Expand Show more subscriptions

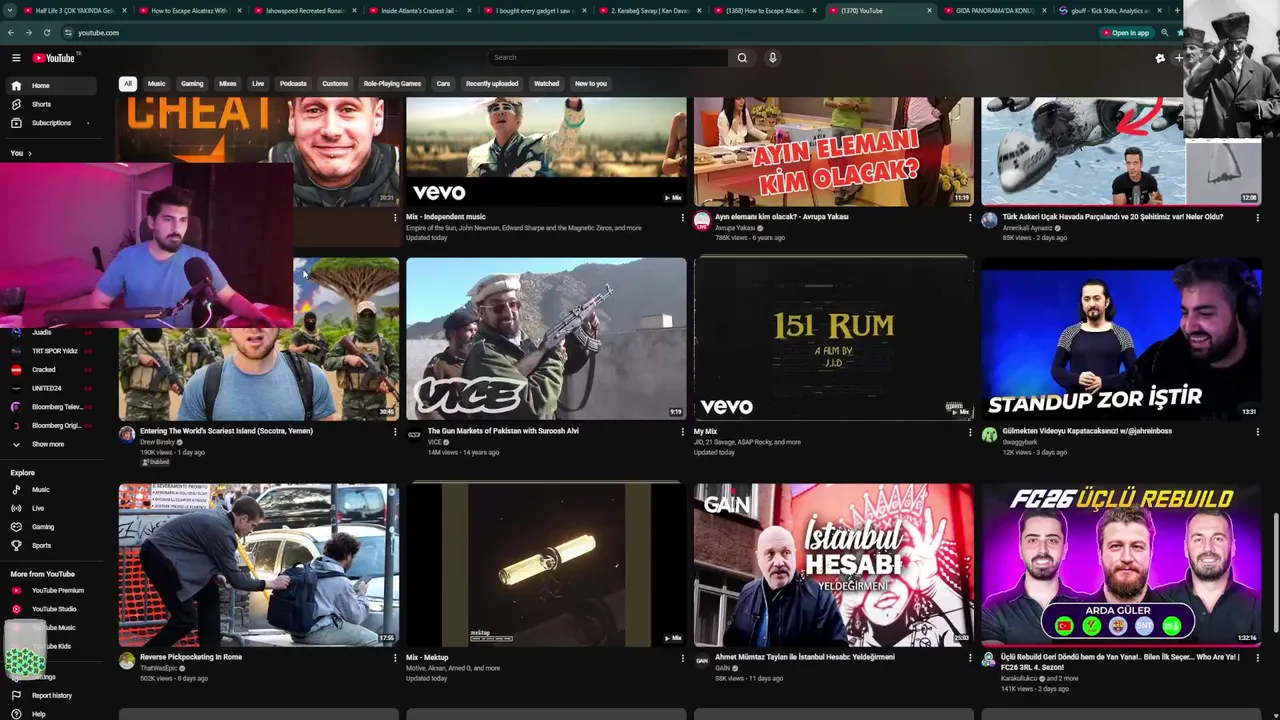[x=50, y=444]
